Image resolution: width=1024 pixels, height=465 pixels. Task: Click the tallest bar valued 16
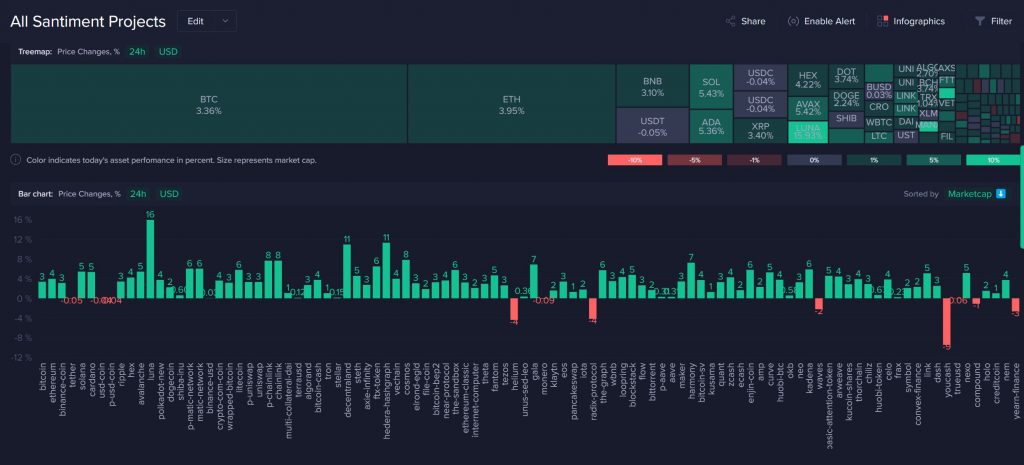pos(150,259)
